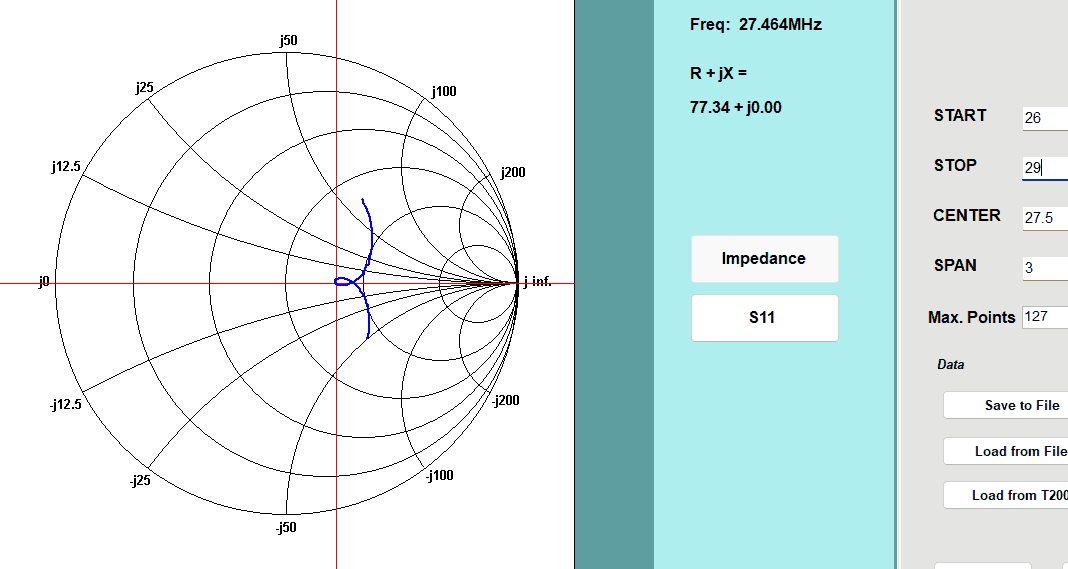Click the SPAN value field

tap(1044, 268)
